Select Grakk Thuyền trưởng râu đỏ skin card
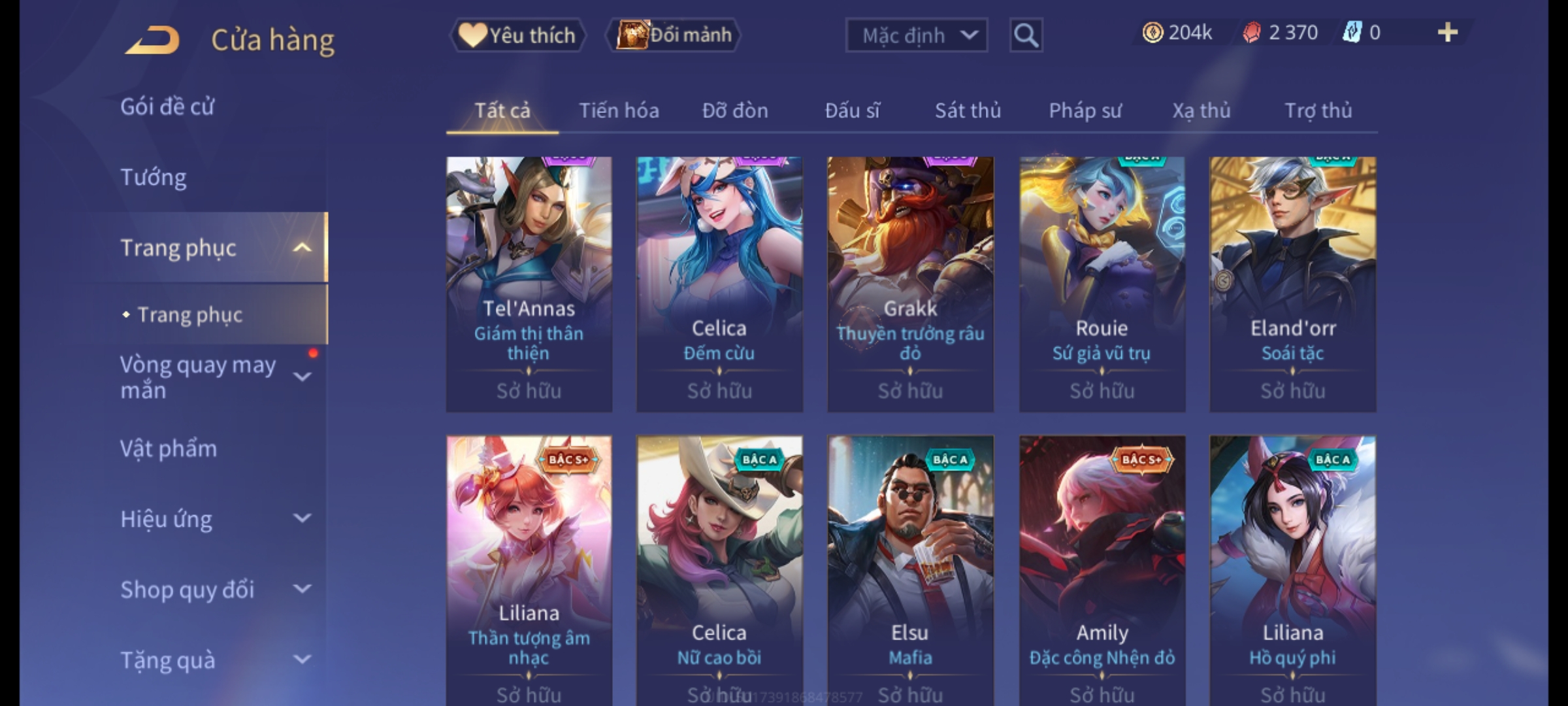Viewport: 1568px width, 706px height. click(910, 284)
